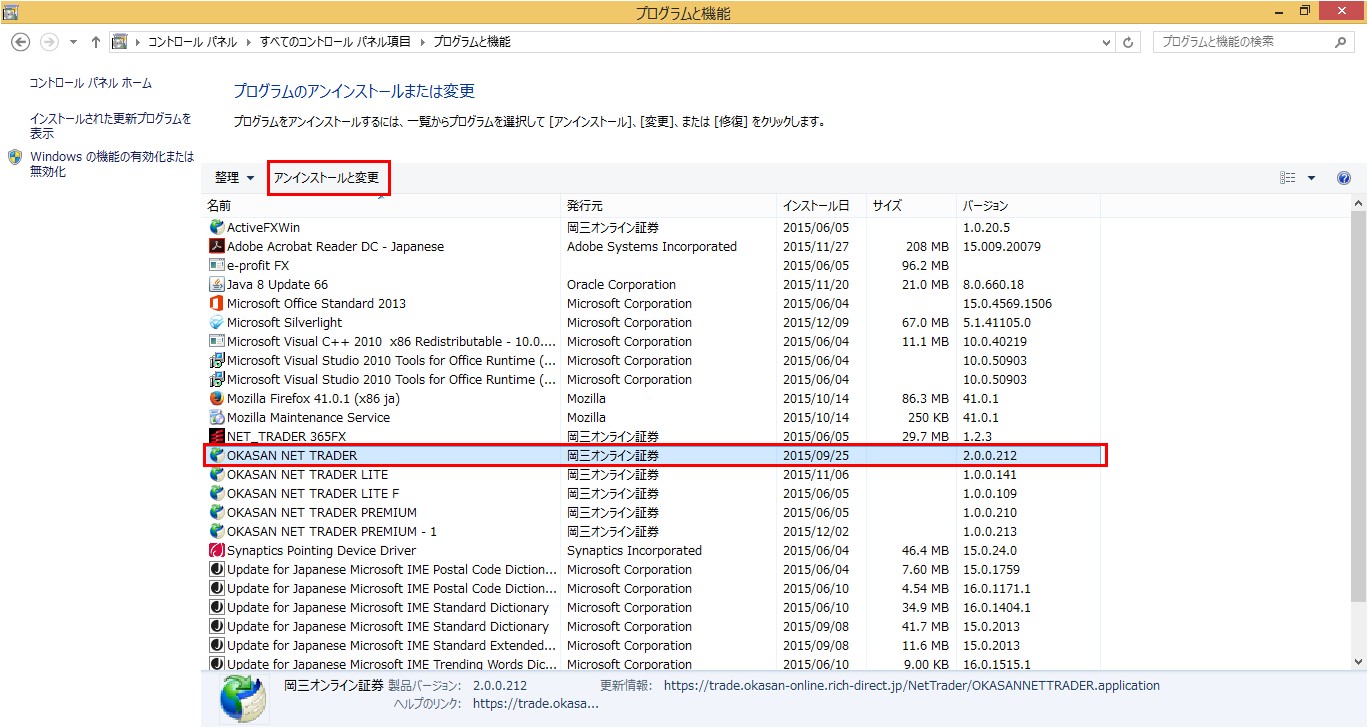Click the OKASANNETTRADER.application update URL in details pane
The image size is (1368, 728).
tap(911, 686)
